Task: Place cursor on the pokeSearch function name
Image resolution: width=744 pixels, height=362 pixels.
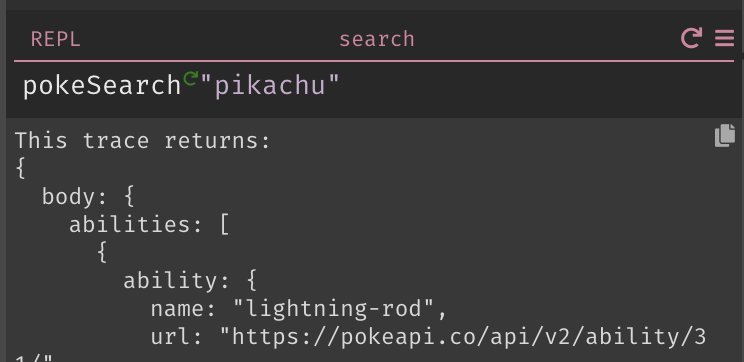Action: 102,87
